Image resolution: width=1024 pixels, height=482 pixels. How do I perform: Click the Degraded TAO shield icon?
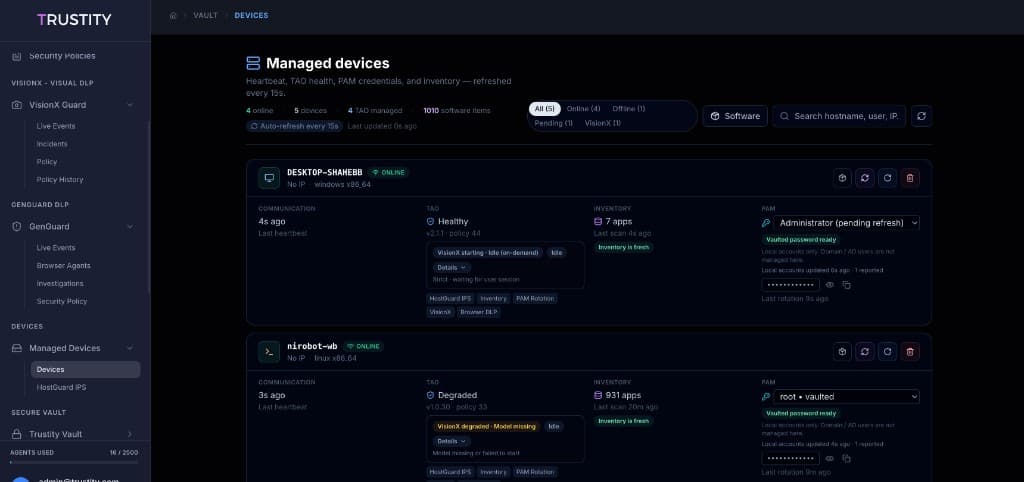tap(430, 395)
